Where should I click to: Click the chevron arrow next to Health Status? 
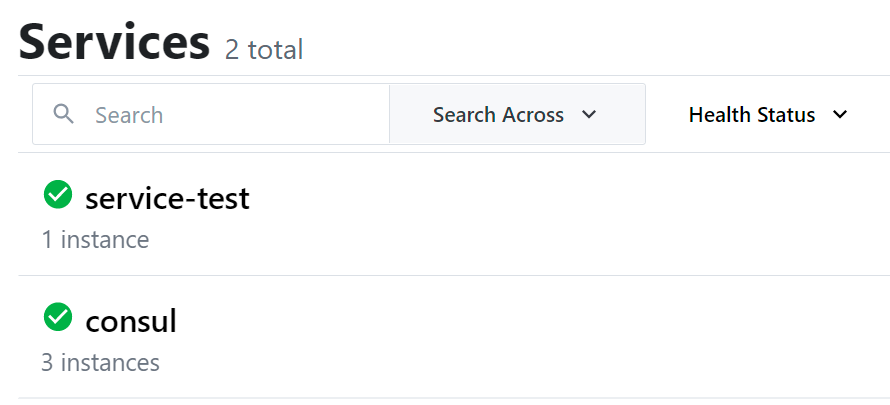coord(839,115)
